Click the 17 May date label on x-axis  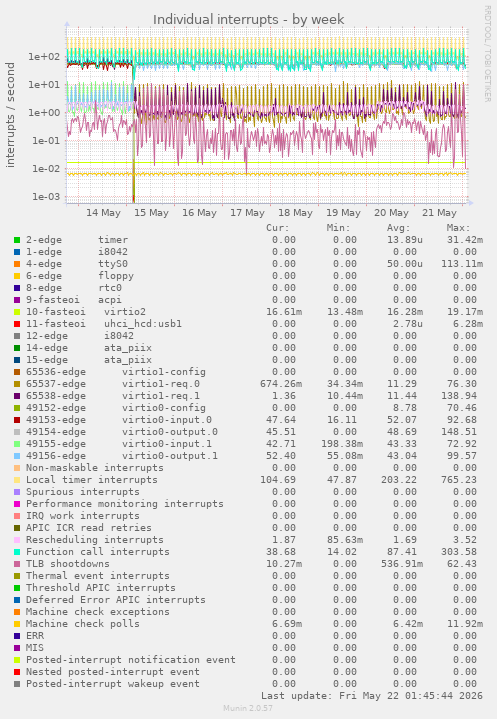click(247, 213)
